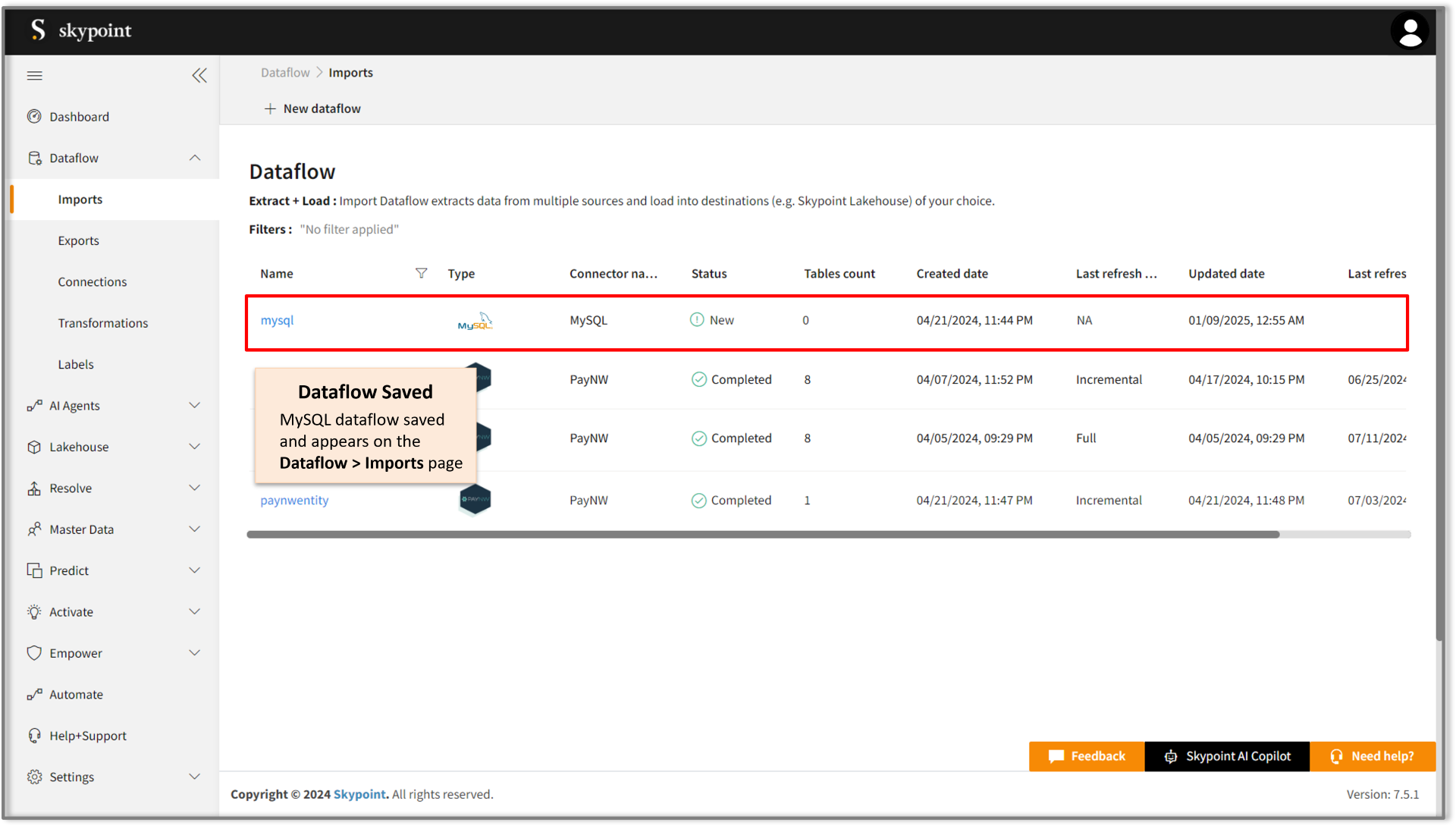This screenshot has width=1456, height=826.
Task: Click the Name column filter icon
Action: coord(421,273)
